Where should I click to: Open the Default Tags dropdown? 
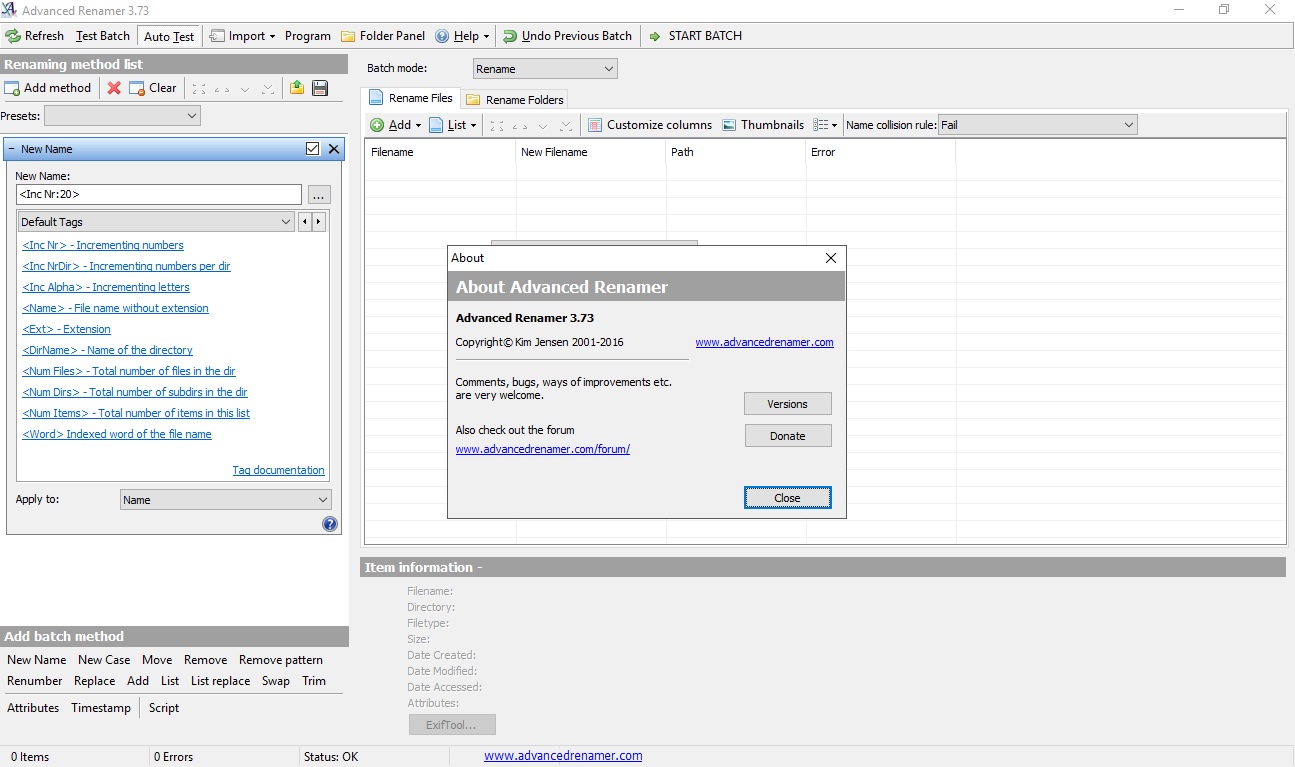(x=156, y=222)
